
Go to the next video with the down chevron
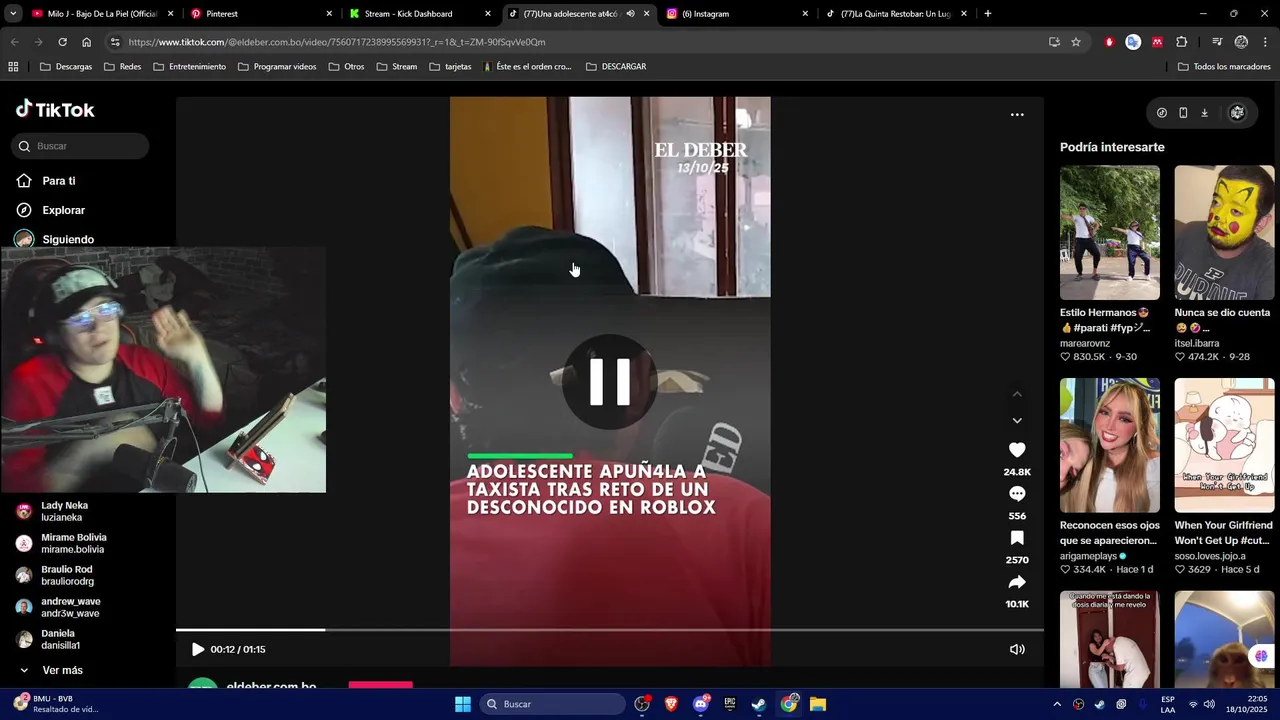[1017, 421]
